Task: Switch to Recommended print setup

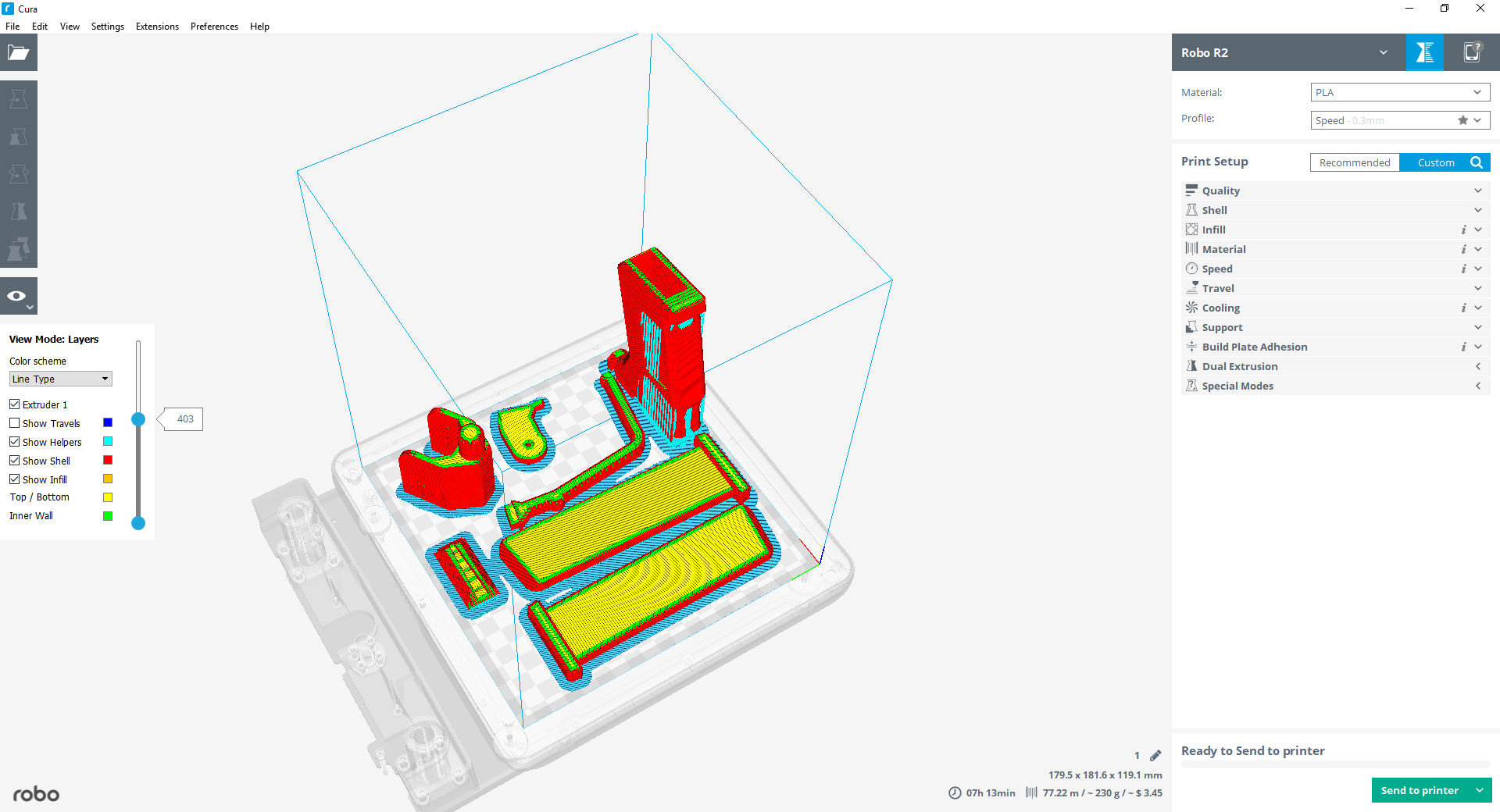Action: (x=1355, y=162)
